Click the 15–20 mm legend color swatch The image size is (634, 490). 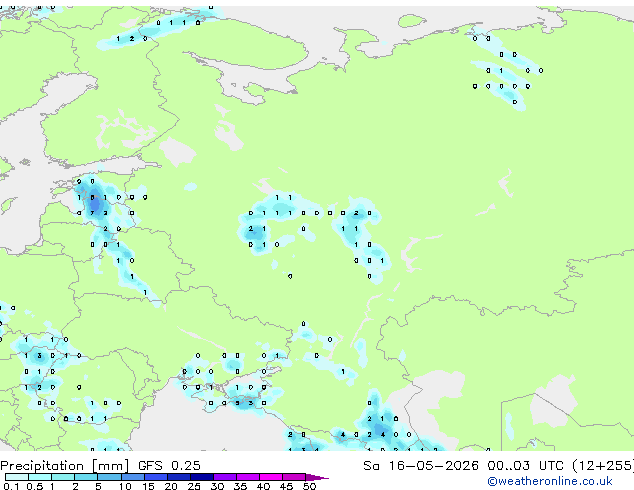[x=156, y=477]
